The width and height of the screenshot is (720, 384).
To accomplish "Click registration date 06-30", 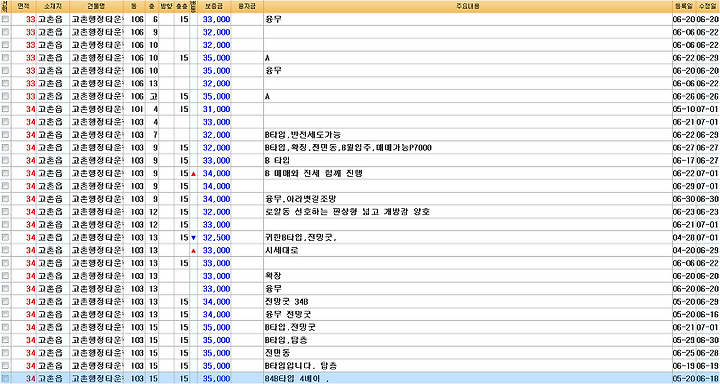I will point(684,199).
